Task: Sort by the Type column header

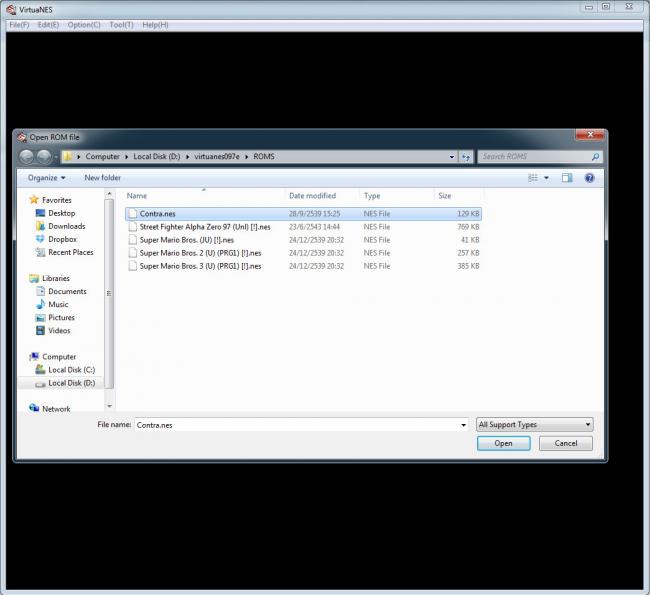Action: tap(397, 196)
